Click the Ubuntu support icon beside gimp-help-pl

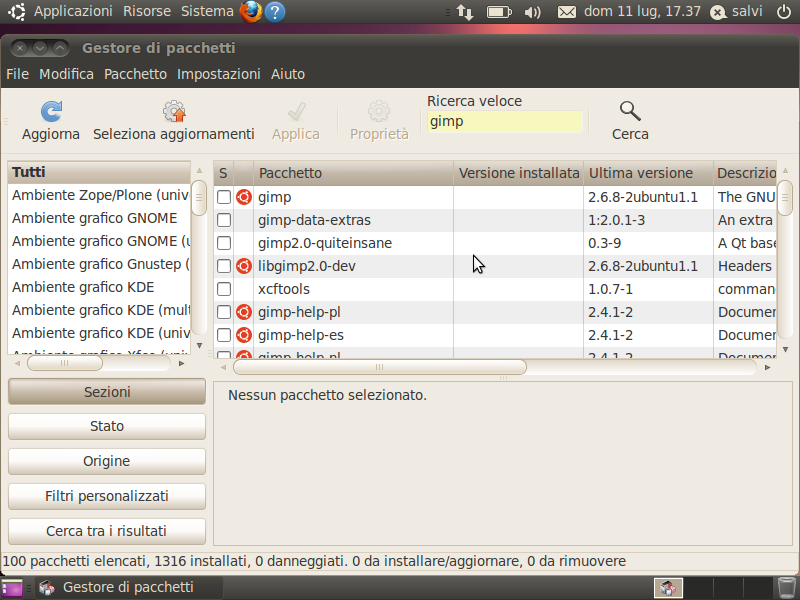click(x=244, y=312)
